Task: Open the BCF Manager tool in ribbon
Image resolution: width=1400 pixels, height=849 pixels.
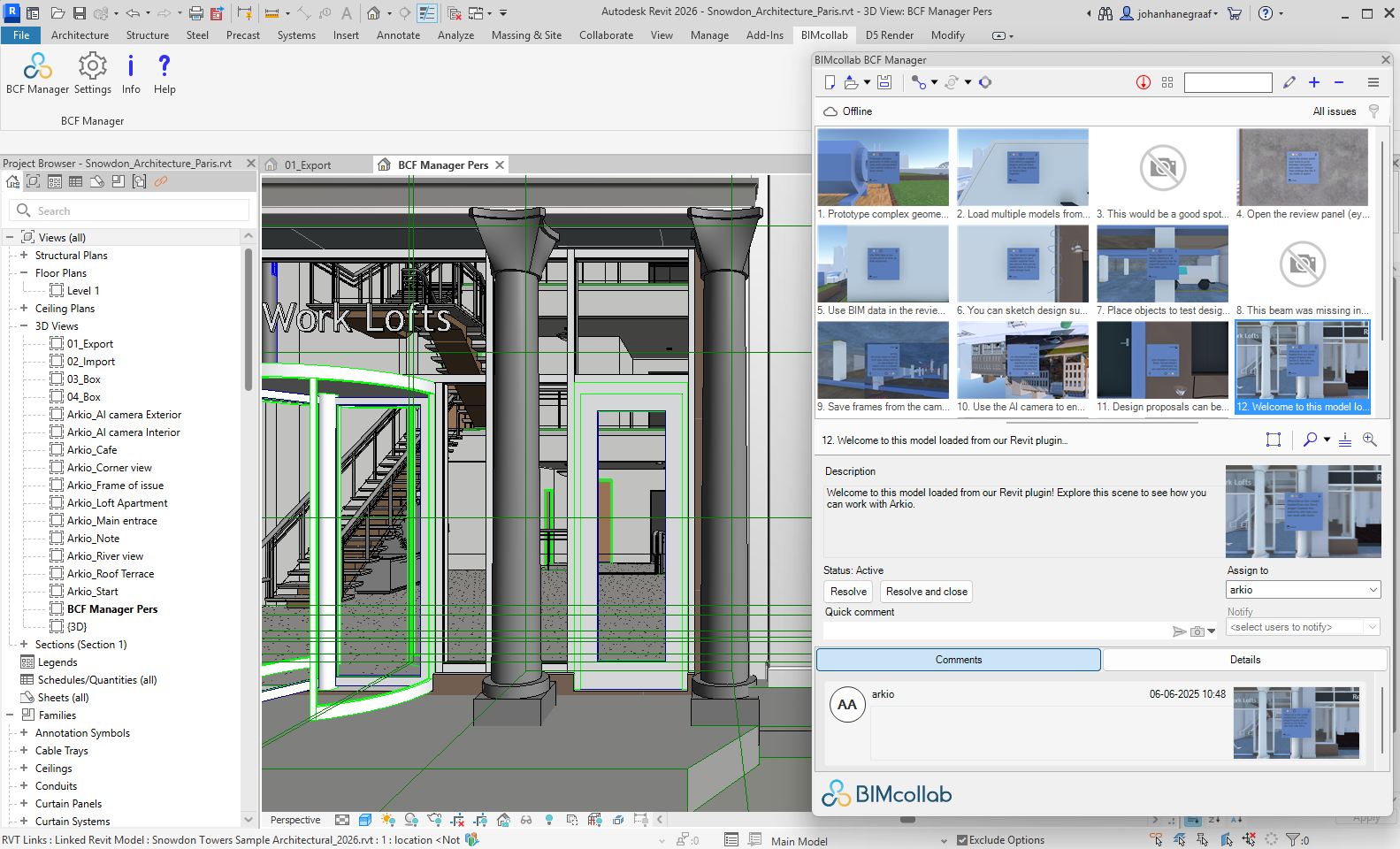Action: [x=37, y=73]
